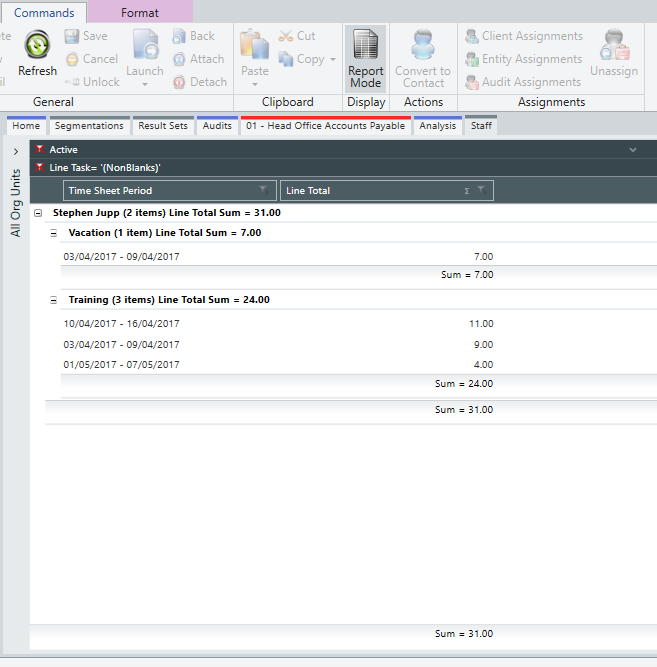Image resolution: width=657 pixels, height=667 pixels.
Task: Expand the All Org Units side panel
Action: 16,151
